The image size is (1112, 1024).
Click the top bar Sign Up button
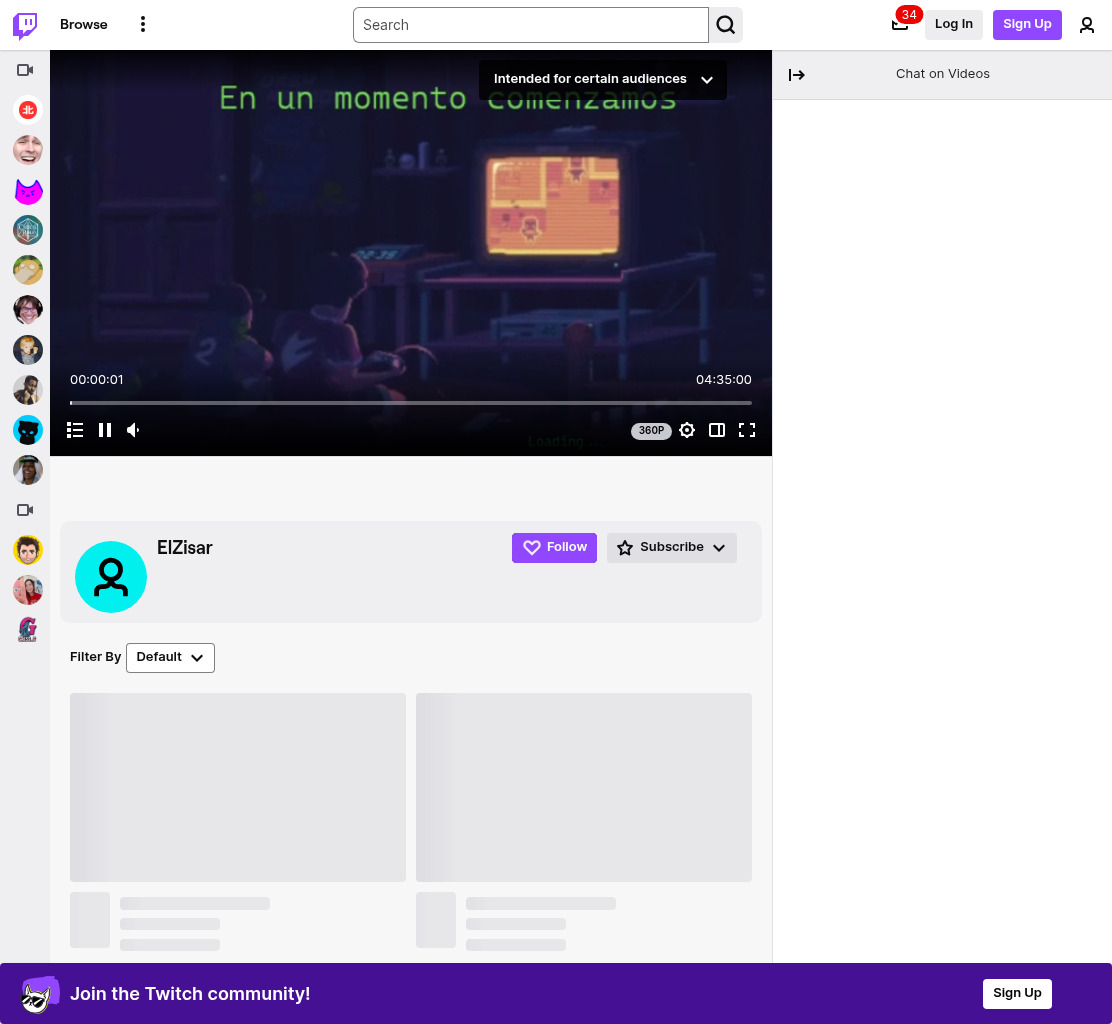pos(1027,25)
